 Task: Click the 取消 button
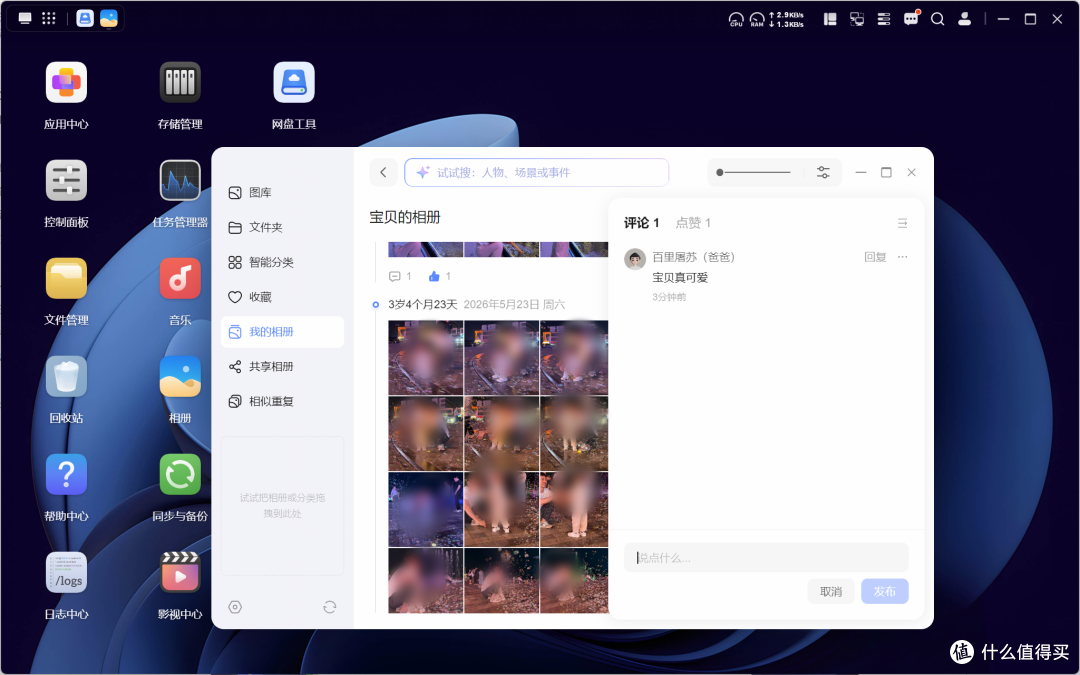(x=831, y=592)
